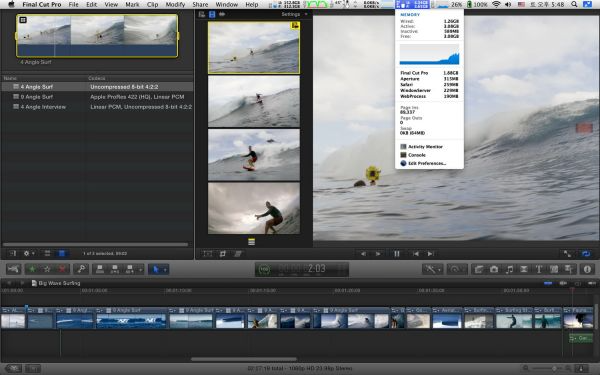
Task: Click the timecode display showing 2:03
Action: pos(302,269)
